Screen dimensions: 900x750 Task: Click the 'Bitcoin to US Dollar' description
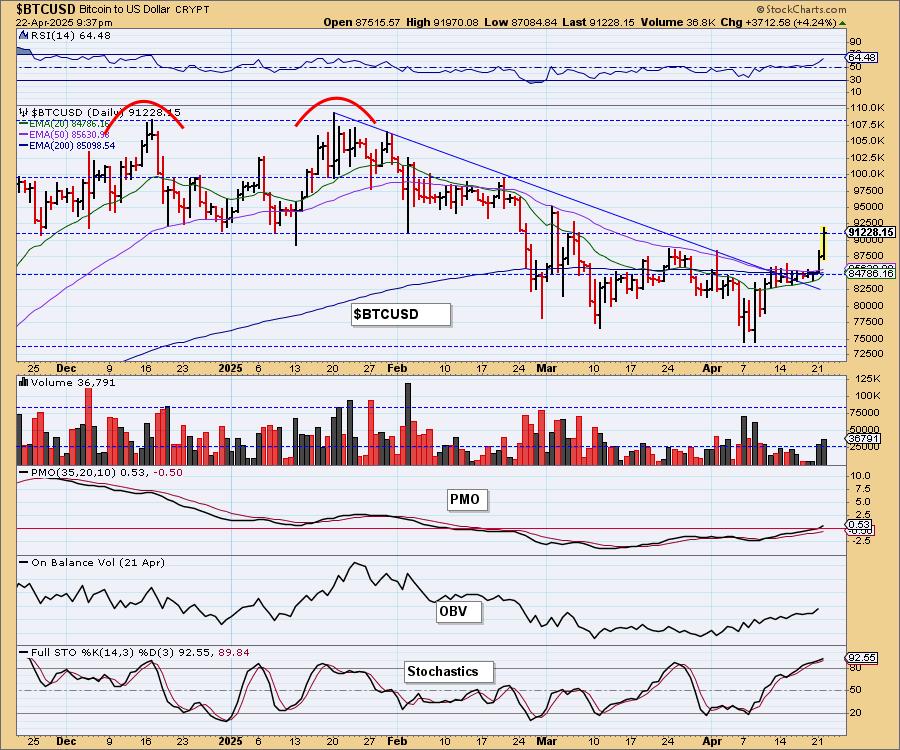(x=127, y=10)
